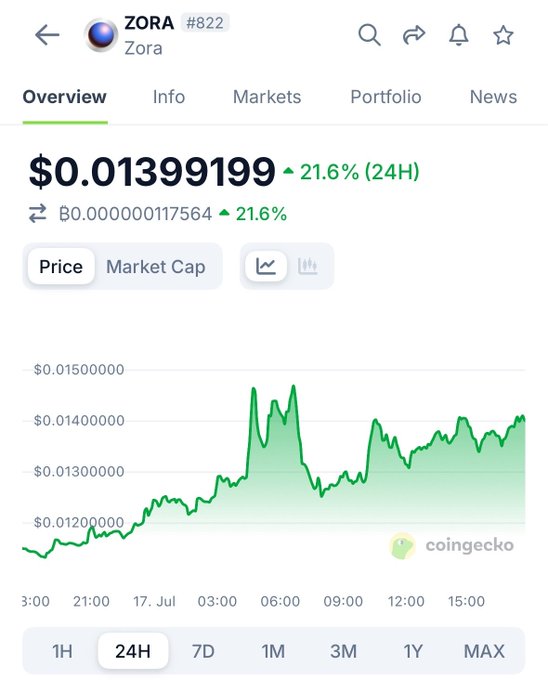Screen dimensions: 548x680
Task: Open the Markets tab
Action: coord(267,97)
